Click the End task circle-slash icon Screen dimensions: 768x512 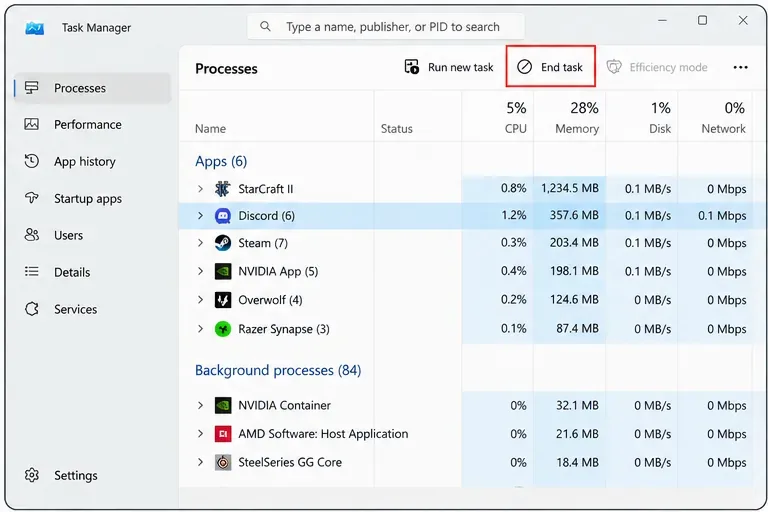tap(524, 67)
